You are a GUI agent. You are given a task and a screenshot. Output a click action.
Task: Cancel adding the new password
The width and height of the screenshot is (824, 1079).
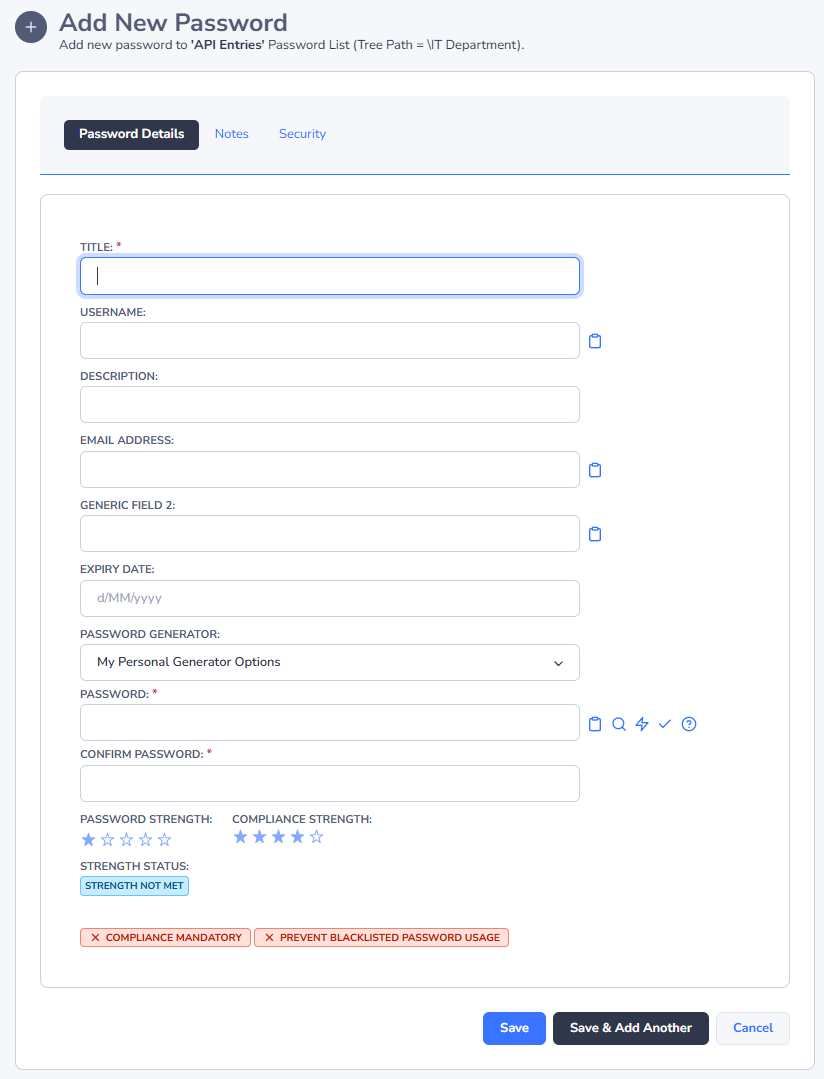coord(752,1028)
